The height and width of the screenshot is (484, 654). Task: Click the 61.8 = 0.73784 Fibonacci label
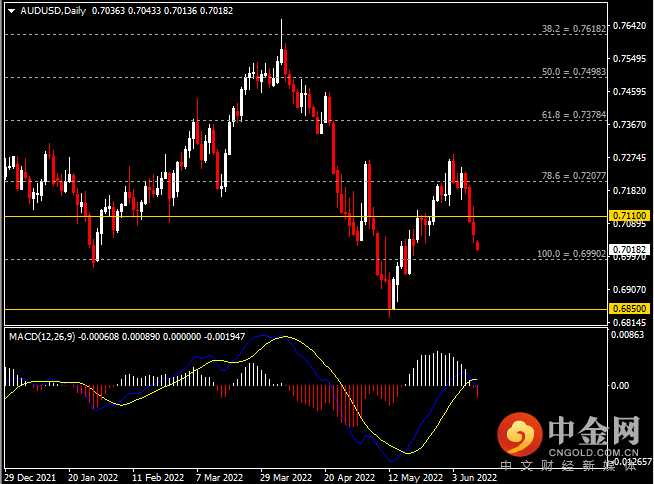click(x=574, y=115)
